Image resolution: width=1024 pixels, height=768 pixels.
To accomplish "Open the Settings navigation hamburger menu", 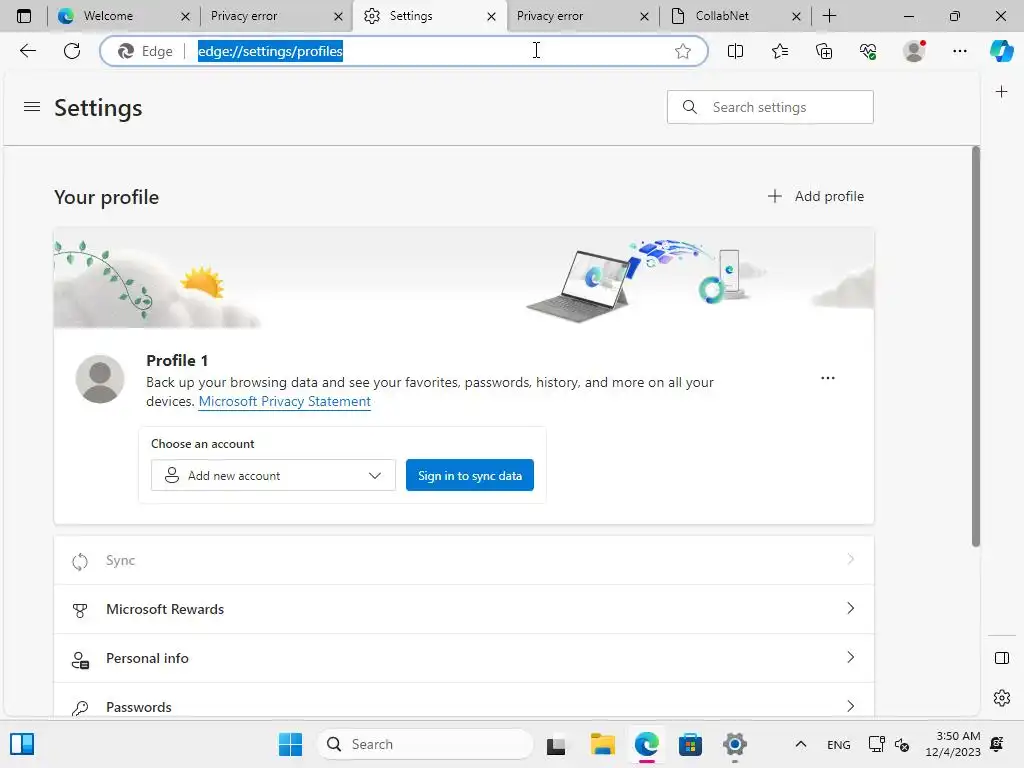I will coord(32,106).
